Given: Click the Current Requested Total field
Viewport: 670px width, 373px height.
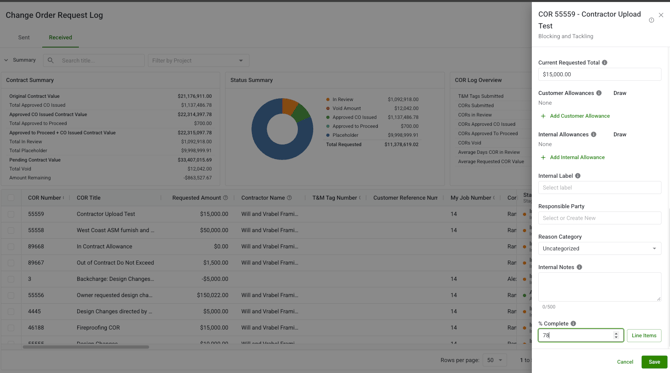Looking at the screenshot, I should coord(599,74).
